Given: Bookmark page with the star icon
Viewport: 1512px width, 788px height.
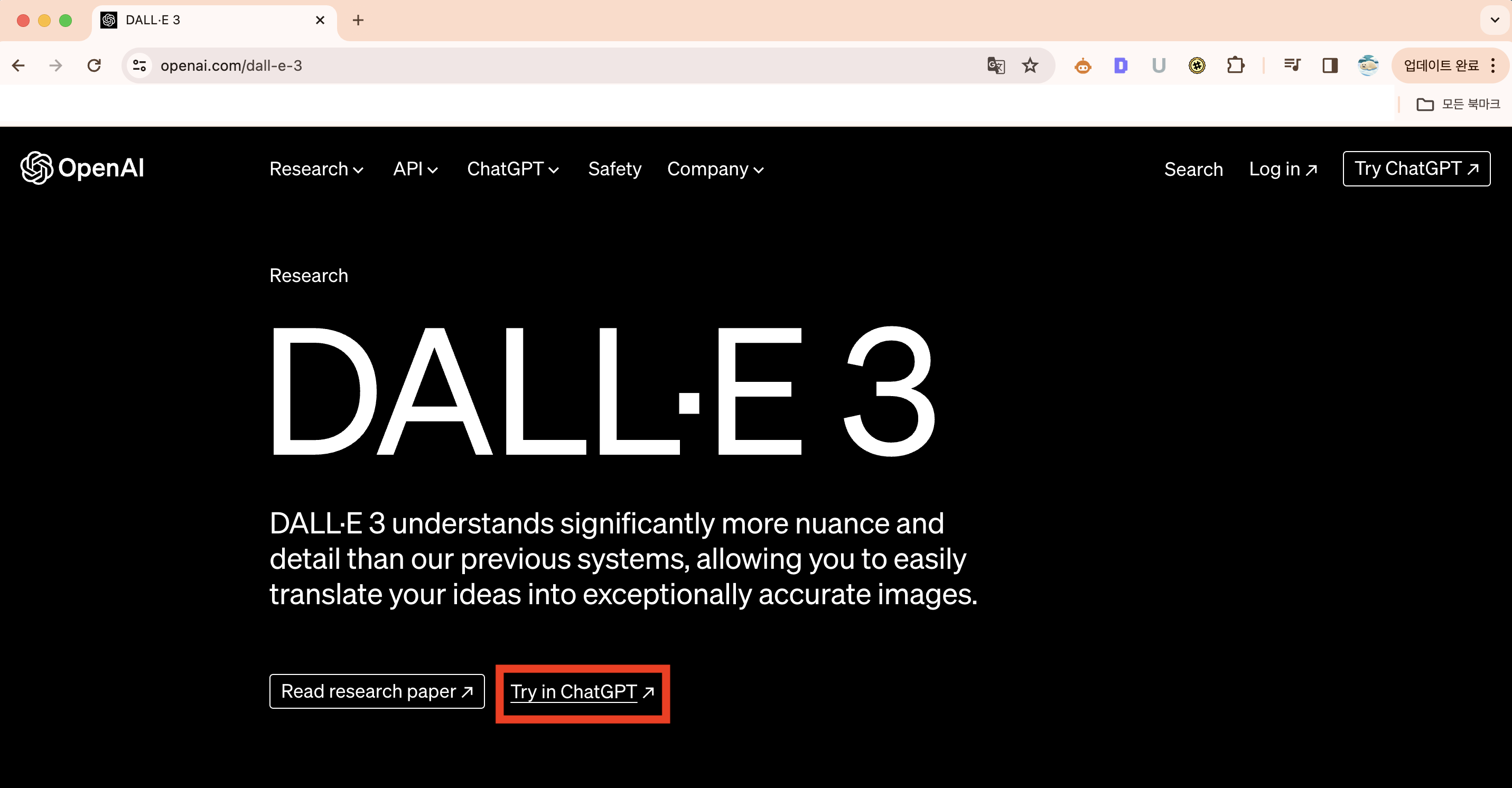Looking at the screenshot, I should pyautogui.click(x=1030, y=65).
